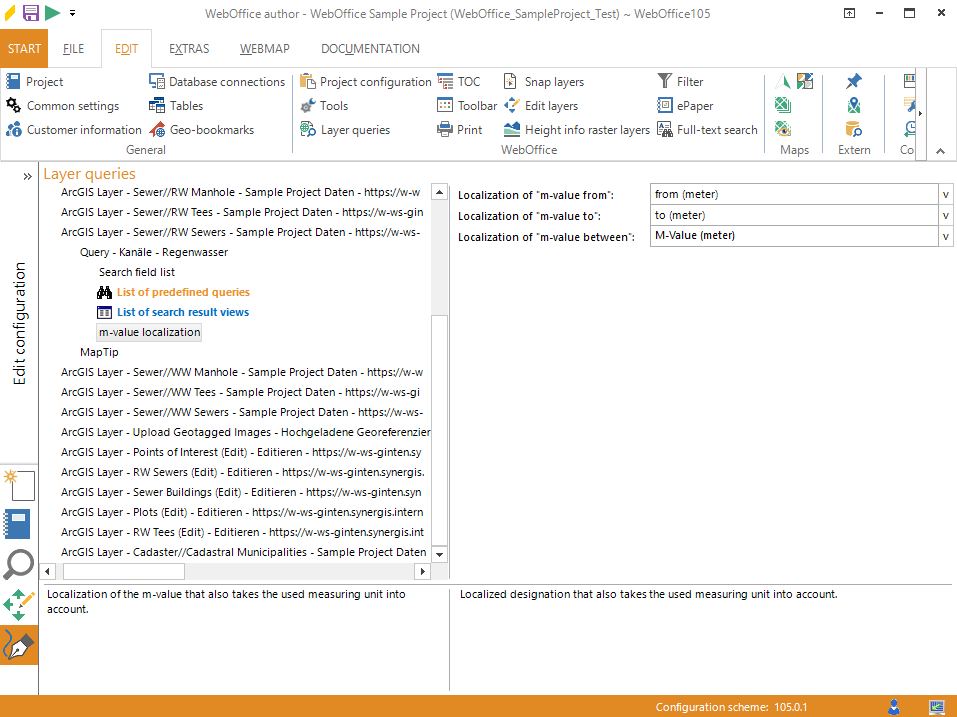Open List of predefined queries
957x717 pixels.
coord(183,292)
